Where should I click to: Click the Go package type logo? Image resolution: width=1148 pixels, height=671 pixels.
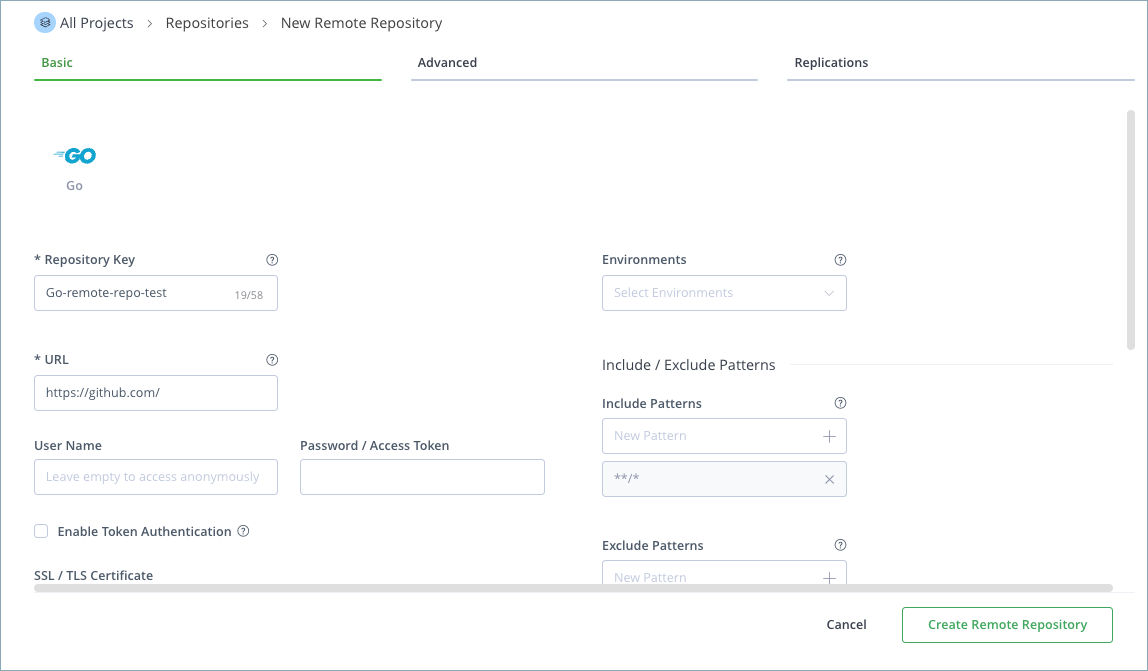[75, 155]
